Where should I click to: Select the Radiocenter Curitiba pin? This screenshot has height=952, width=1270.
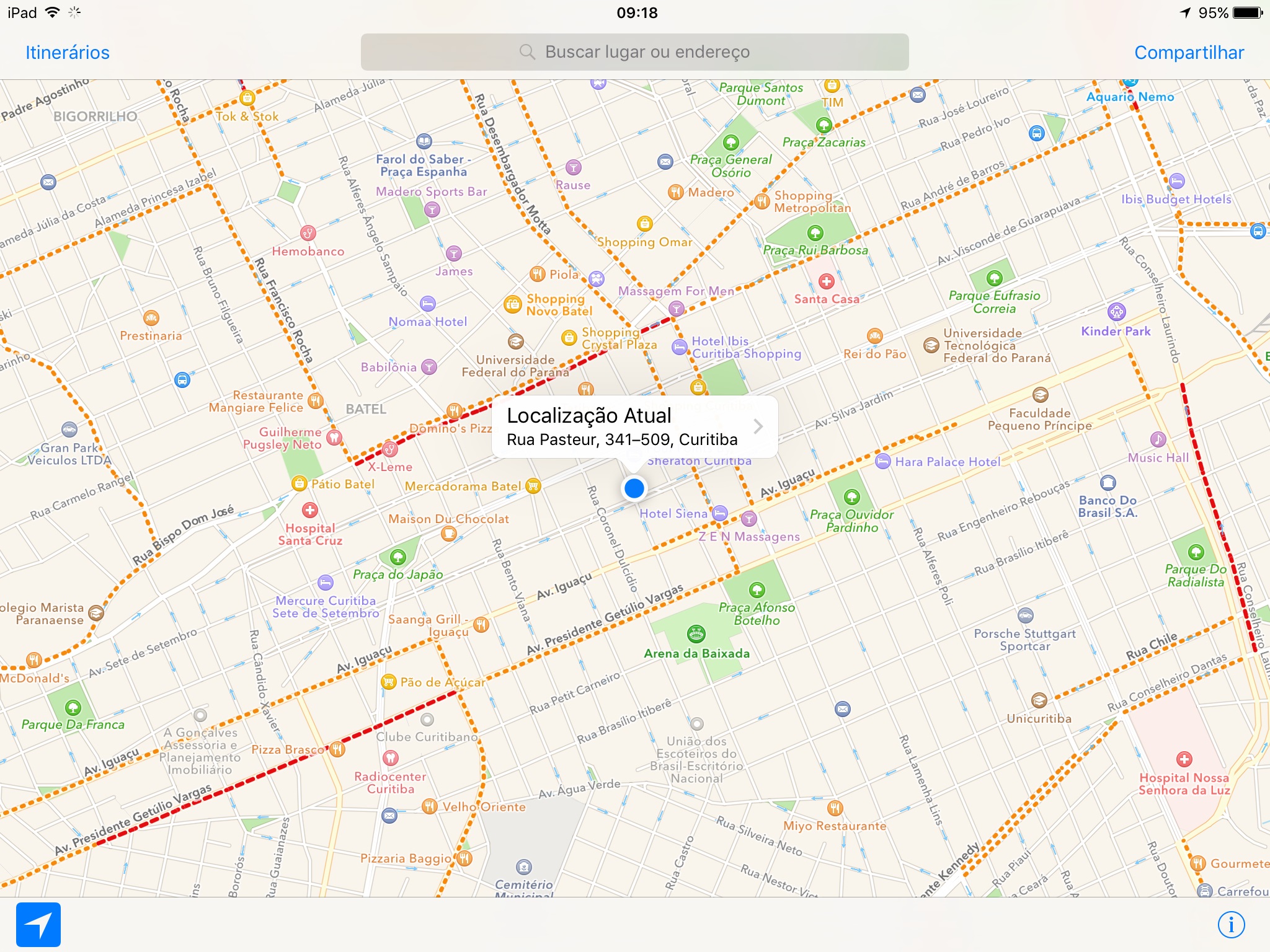click(x=390, y=758)
